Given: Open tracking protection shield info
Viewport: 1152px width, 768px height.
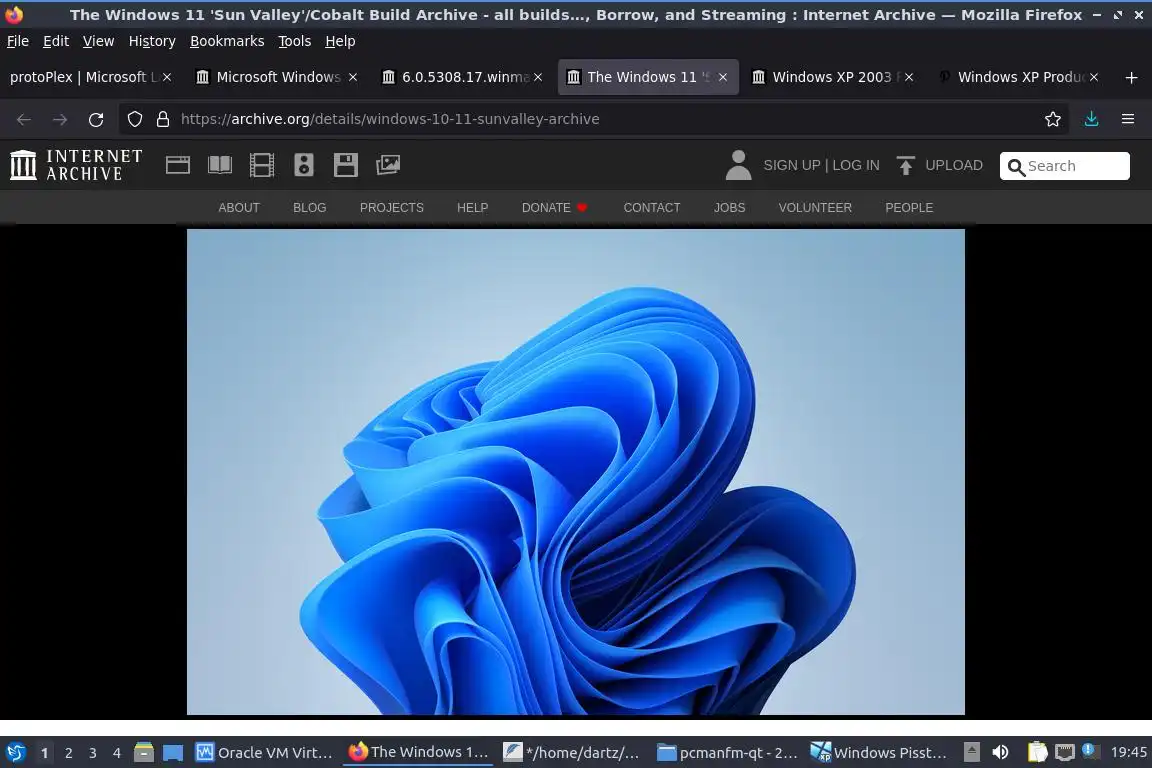Looking at the screenshot, I should 134,119.
